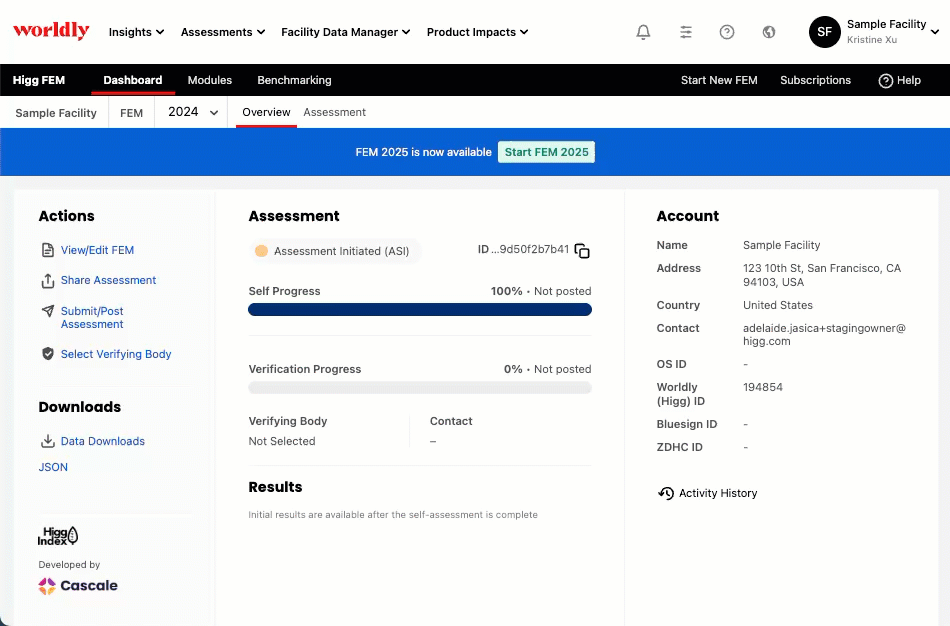Click the Assessment Initiated (ASI) status badge
The width and height of the screenshot is (950, 626).
(335, 251)
